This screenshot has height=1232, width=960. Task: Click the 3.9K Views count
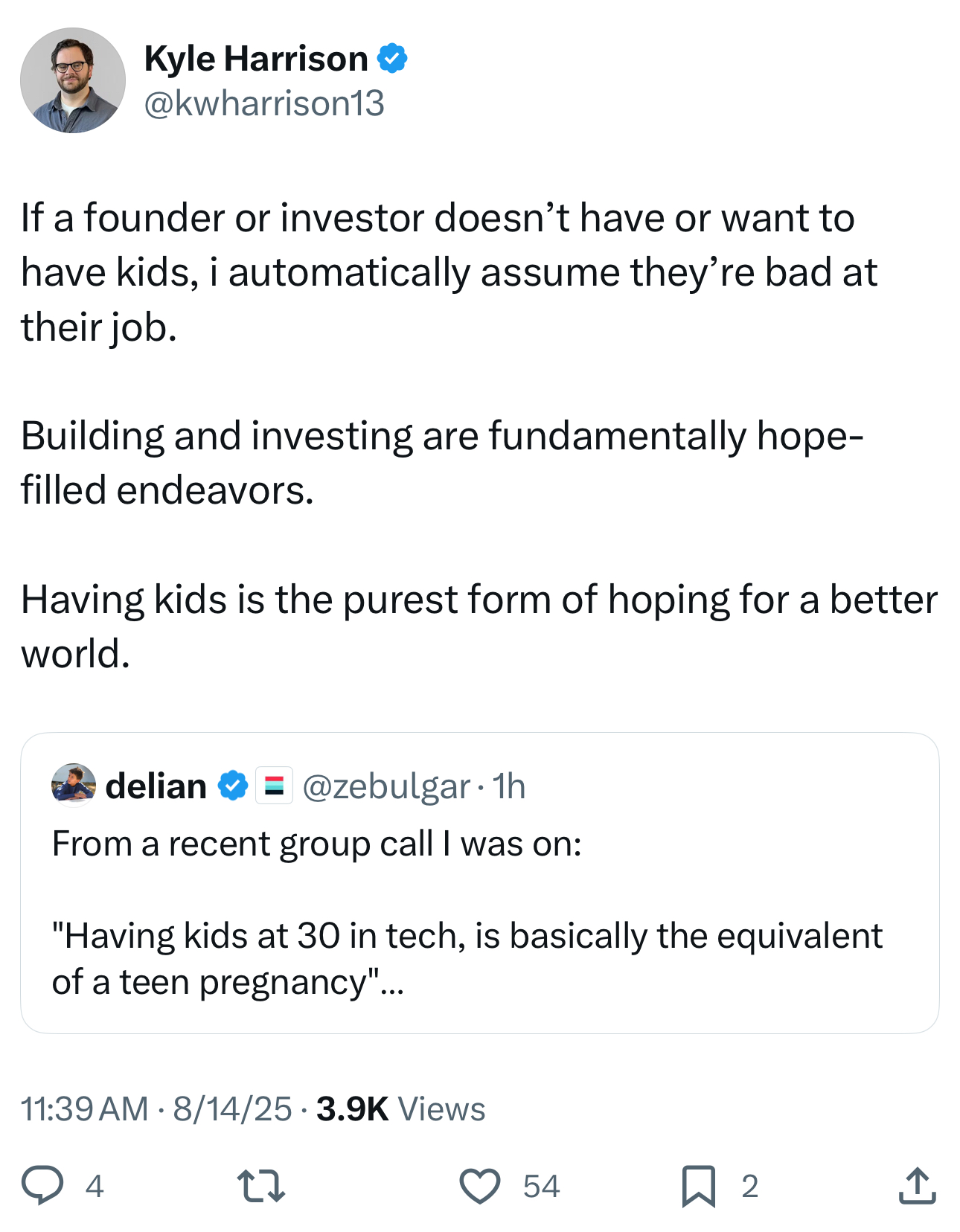tap(400, 1108)
